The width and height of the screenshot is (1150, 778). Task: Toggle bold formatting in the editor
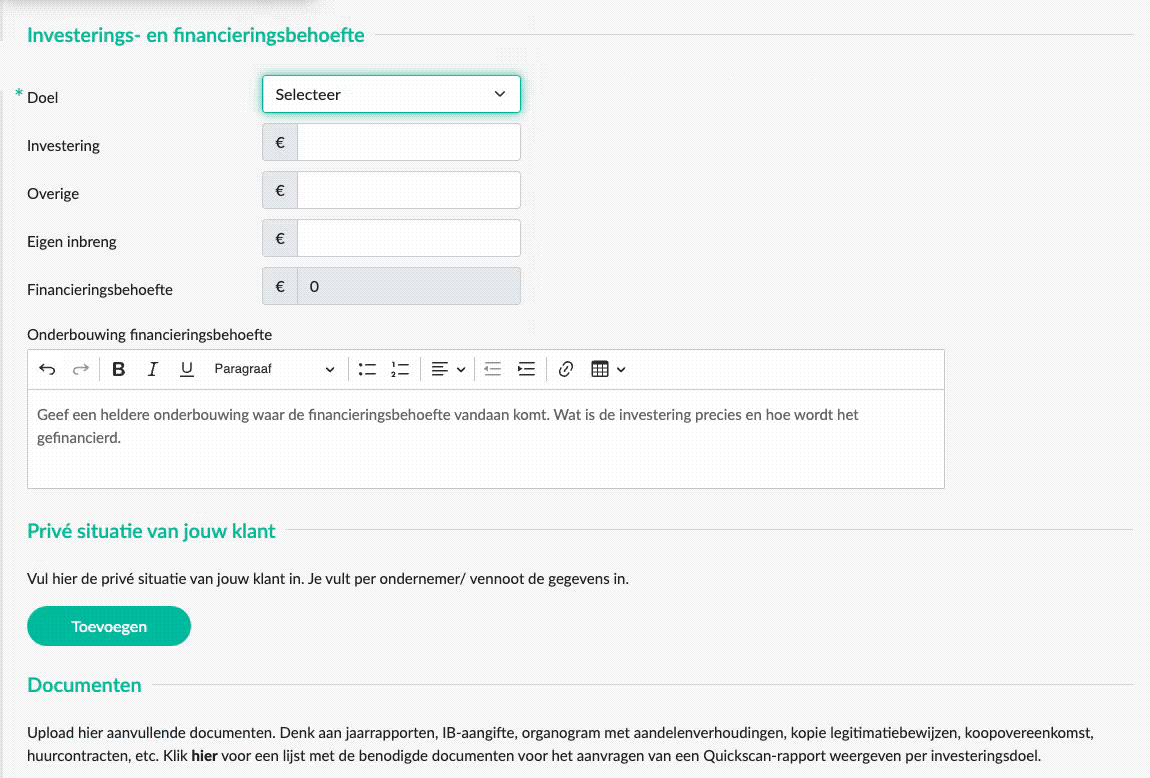119,369
